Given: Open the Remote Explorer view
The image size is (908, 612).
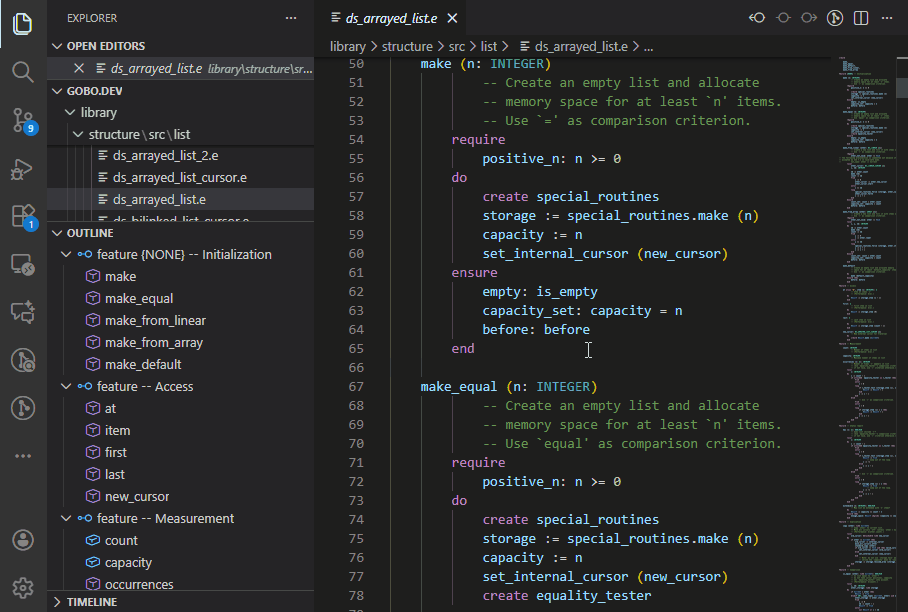Looking at the screenshot, I should click(23, 265).
